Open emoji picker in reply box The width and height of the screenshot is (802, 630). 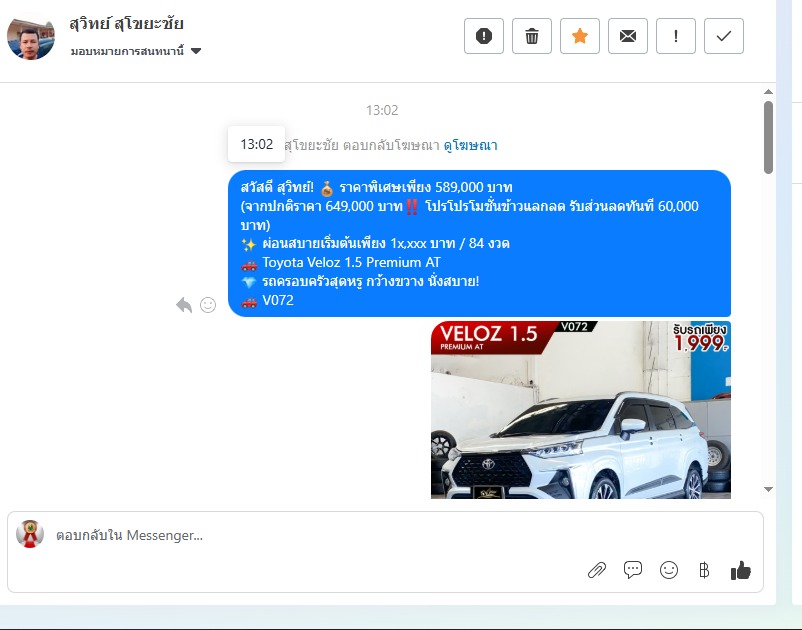(x=669, y=570)
